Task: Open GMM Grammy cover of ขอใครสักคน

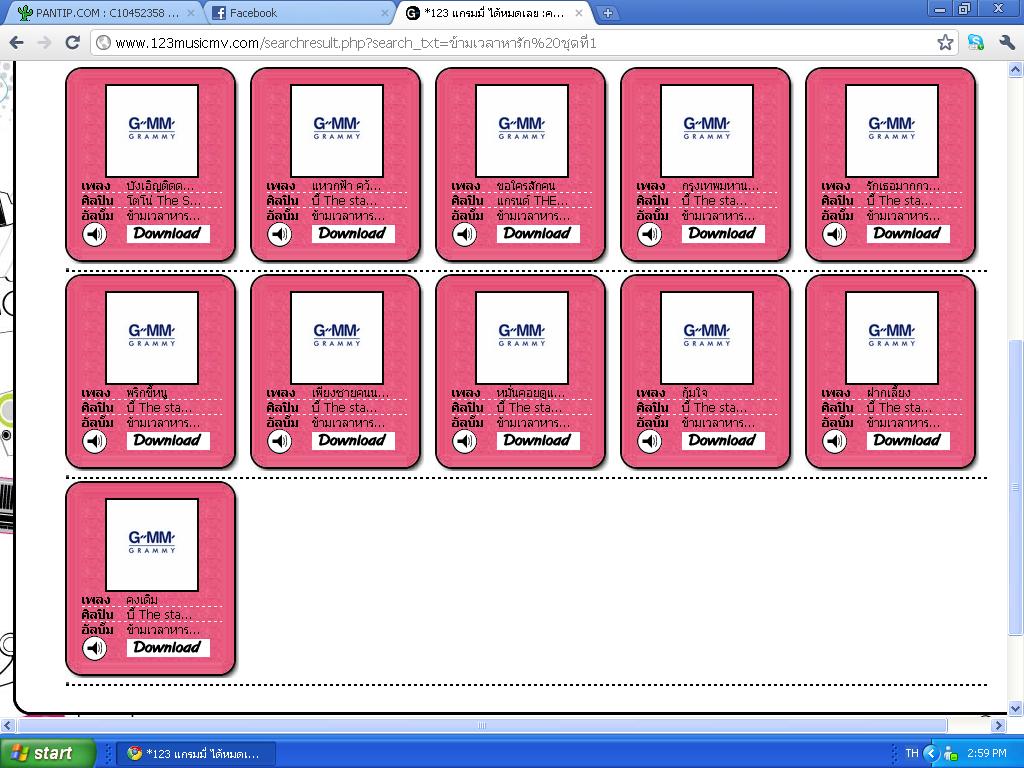Action: [x=522, y=131]
